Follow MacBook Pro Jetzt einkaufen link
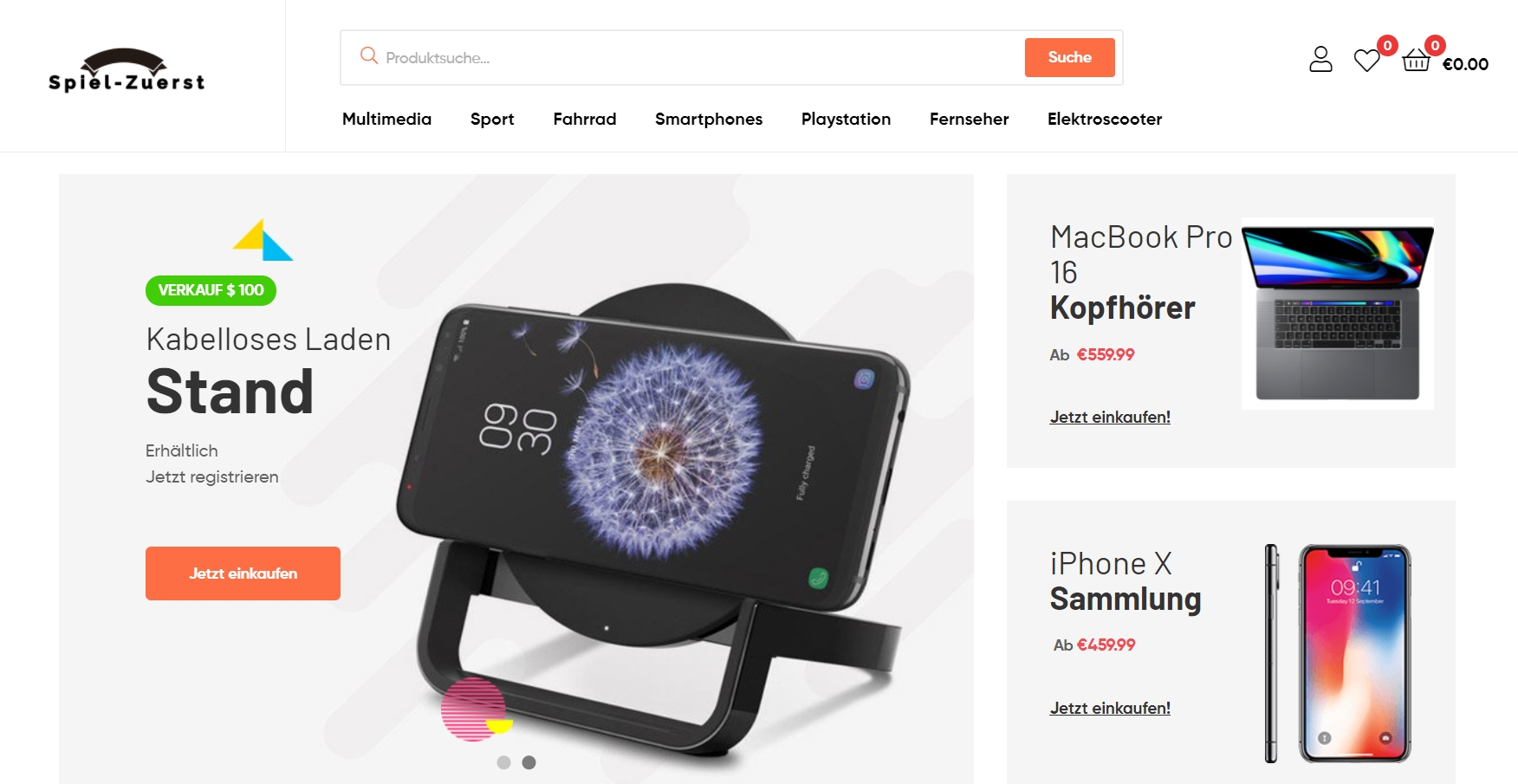This screenshot has height=784, width=1518. (1110, 417)
